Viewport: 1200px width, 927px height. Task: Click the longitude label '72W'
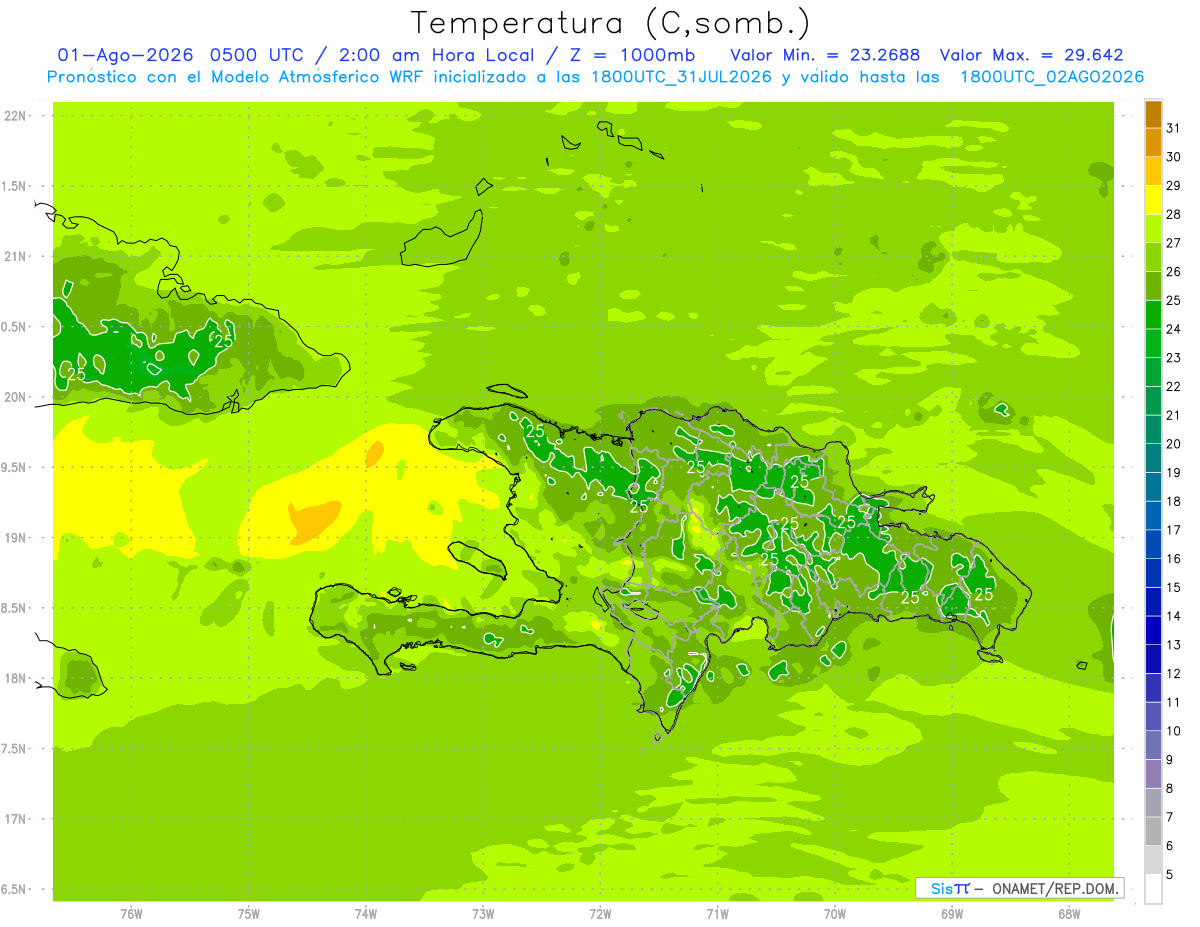pos(600,914)
